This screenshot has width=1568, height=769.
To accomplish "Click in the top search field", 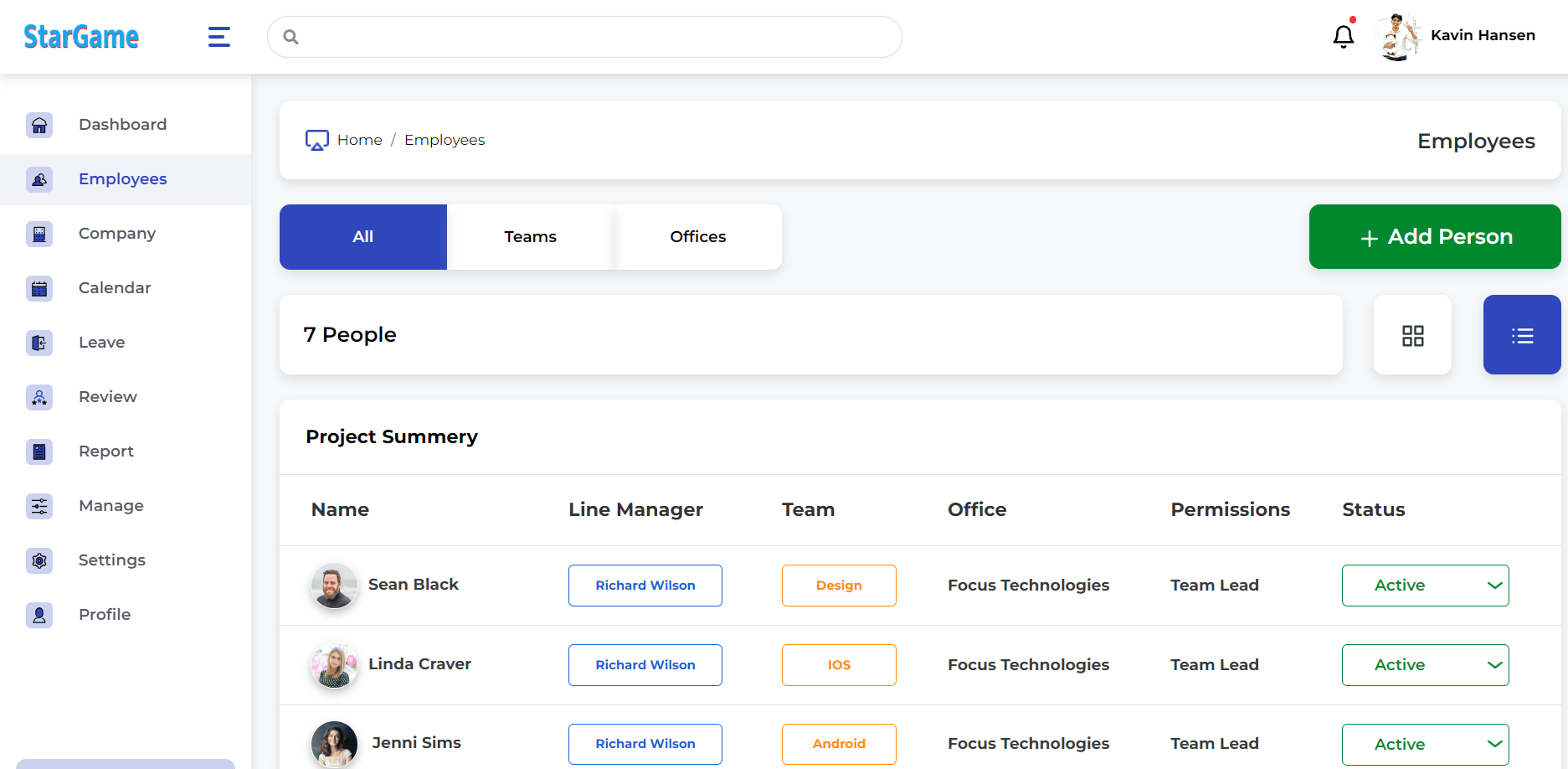I will (x=586, y=37).
